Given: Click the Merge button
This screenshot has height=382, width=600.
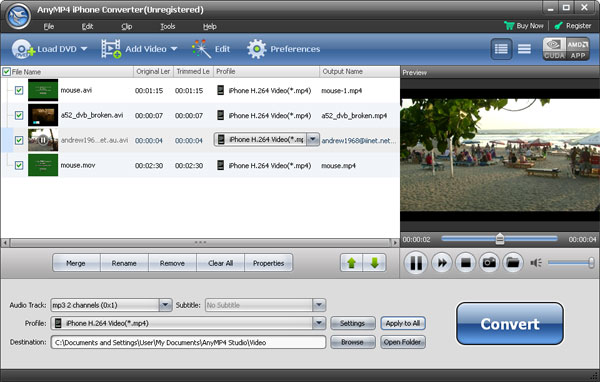Looking at the screenshot, I should point(76,263).
